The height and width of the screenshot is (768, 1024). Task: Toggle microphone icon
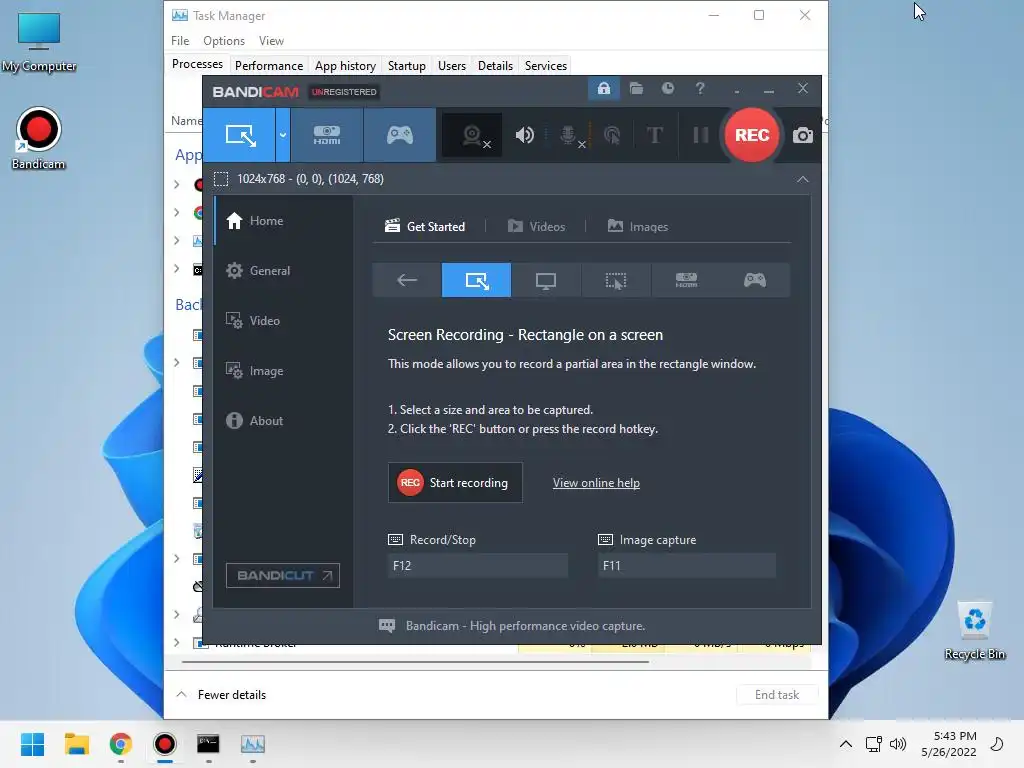click(x=569, y=135)
